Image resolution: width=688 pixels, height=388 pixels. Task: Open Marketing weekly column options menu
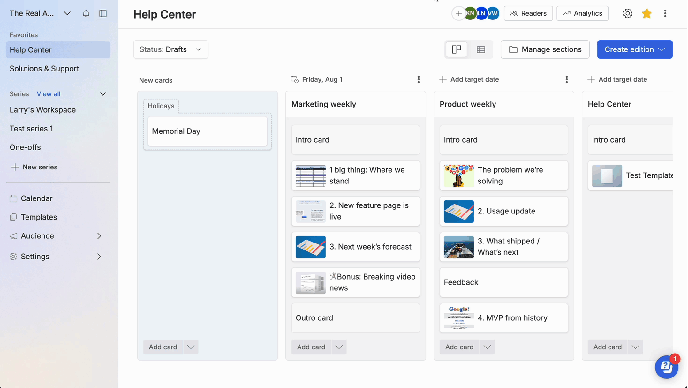tap(419, 79)
